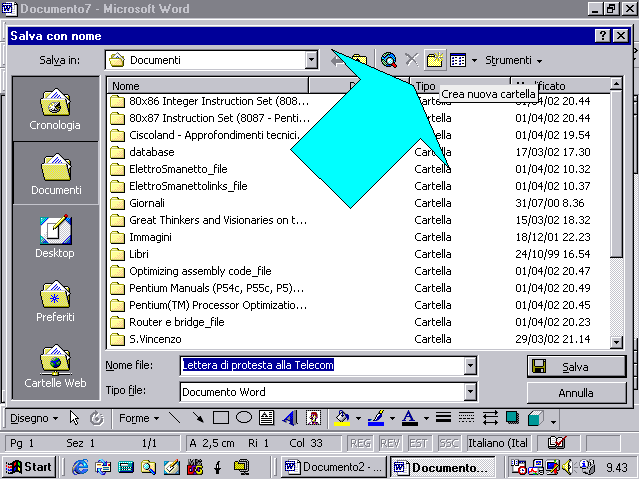Select the Oval drawing tool

pos(244,418)
